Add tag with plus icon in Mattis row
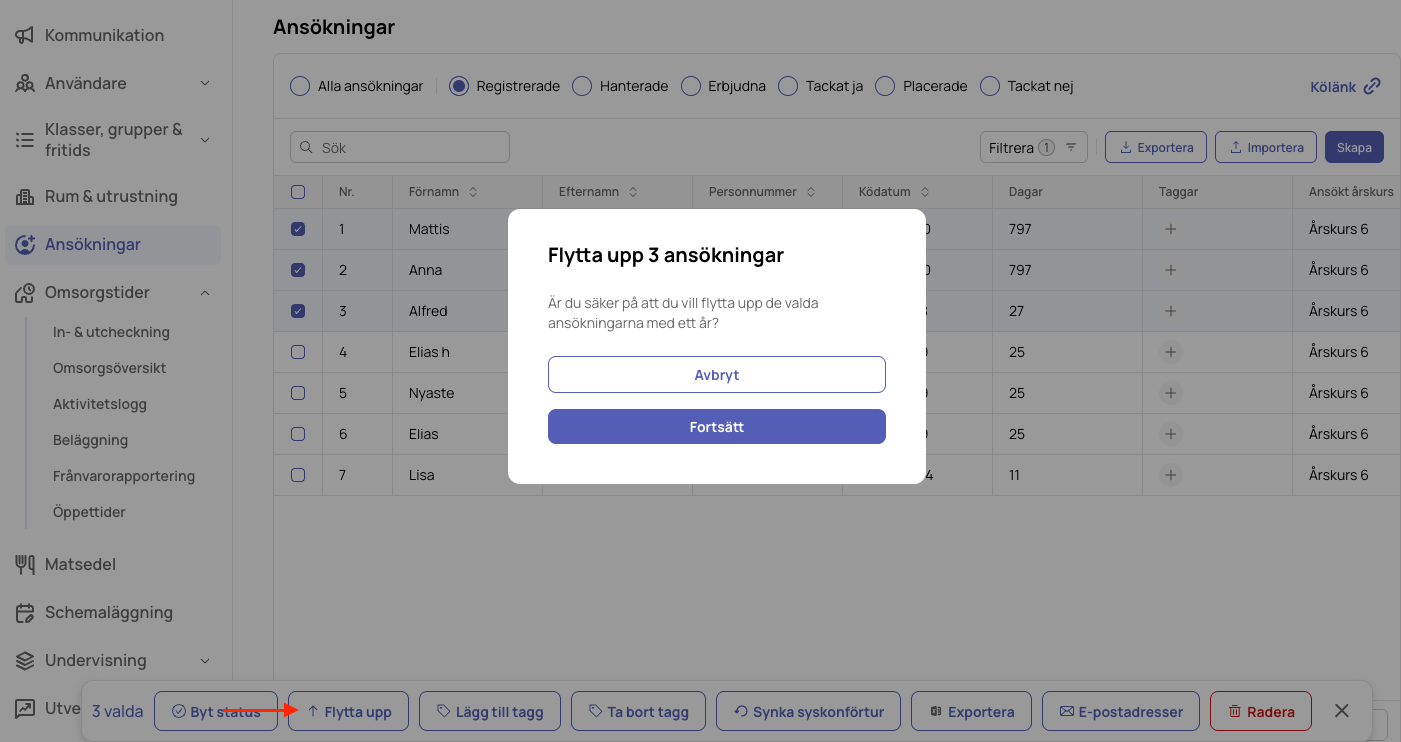This screenshot has height=742, width=1401. (x=1171, y=229)
